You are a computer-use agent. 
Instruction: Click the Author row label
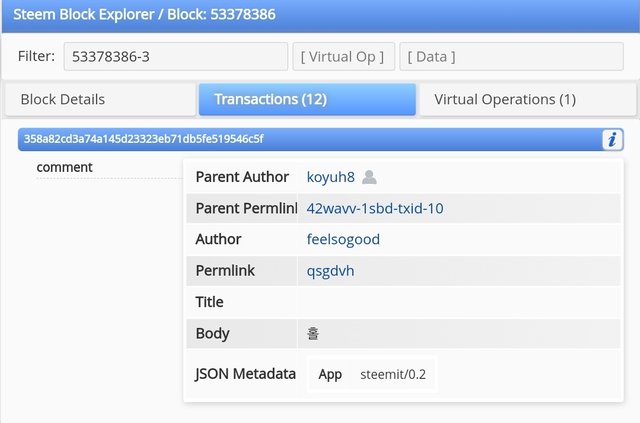pos(218,239)
